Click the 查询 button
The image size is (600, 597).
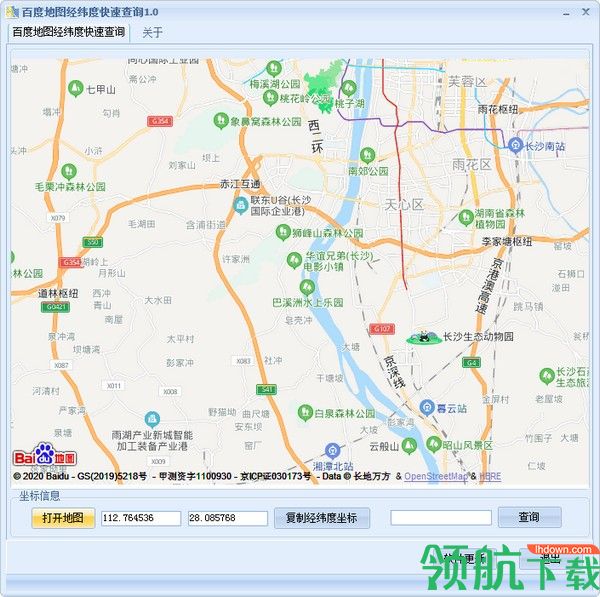coord(530,517)
